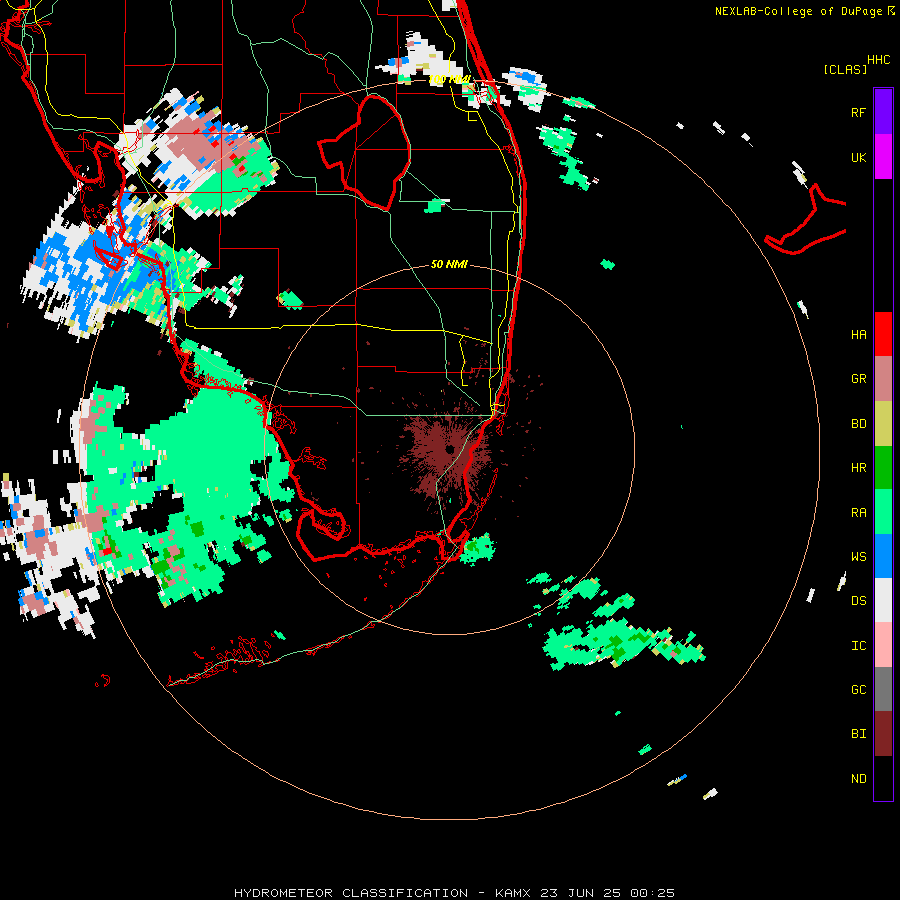This screenshot has height=900, width=900.
Task: Click the [CLAS] units label
Action: pyautogui.click(x=845, y=70)
